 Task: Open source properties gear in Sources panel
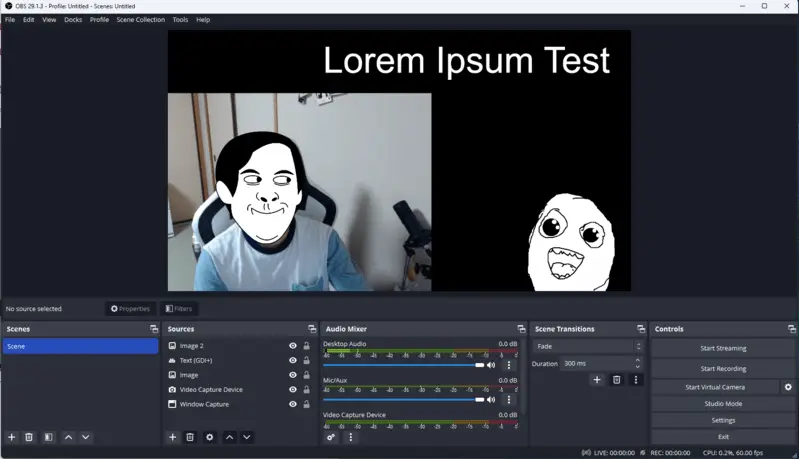209,437
